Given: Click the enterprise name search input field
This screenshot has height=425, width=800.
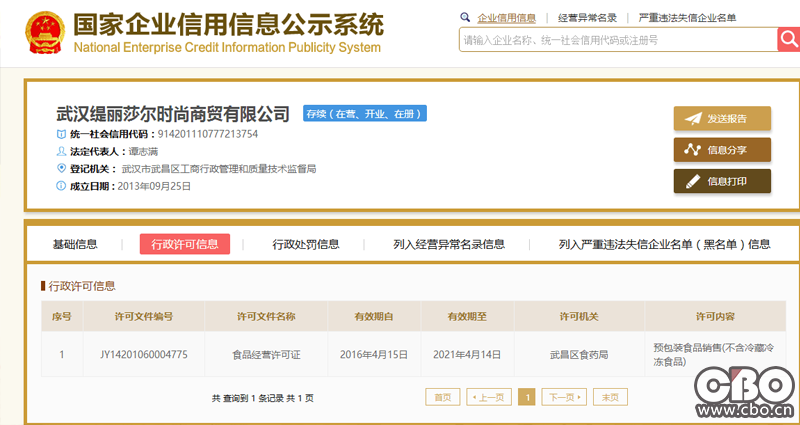Looking at the screenshot, I should [618, 40].
